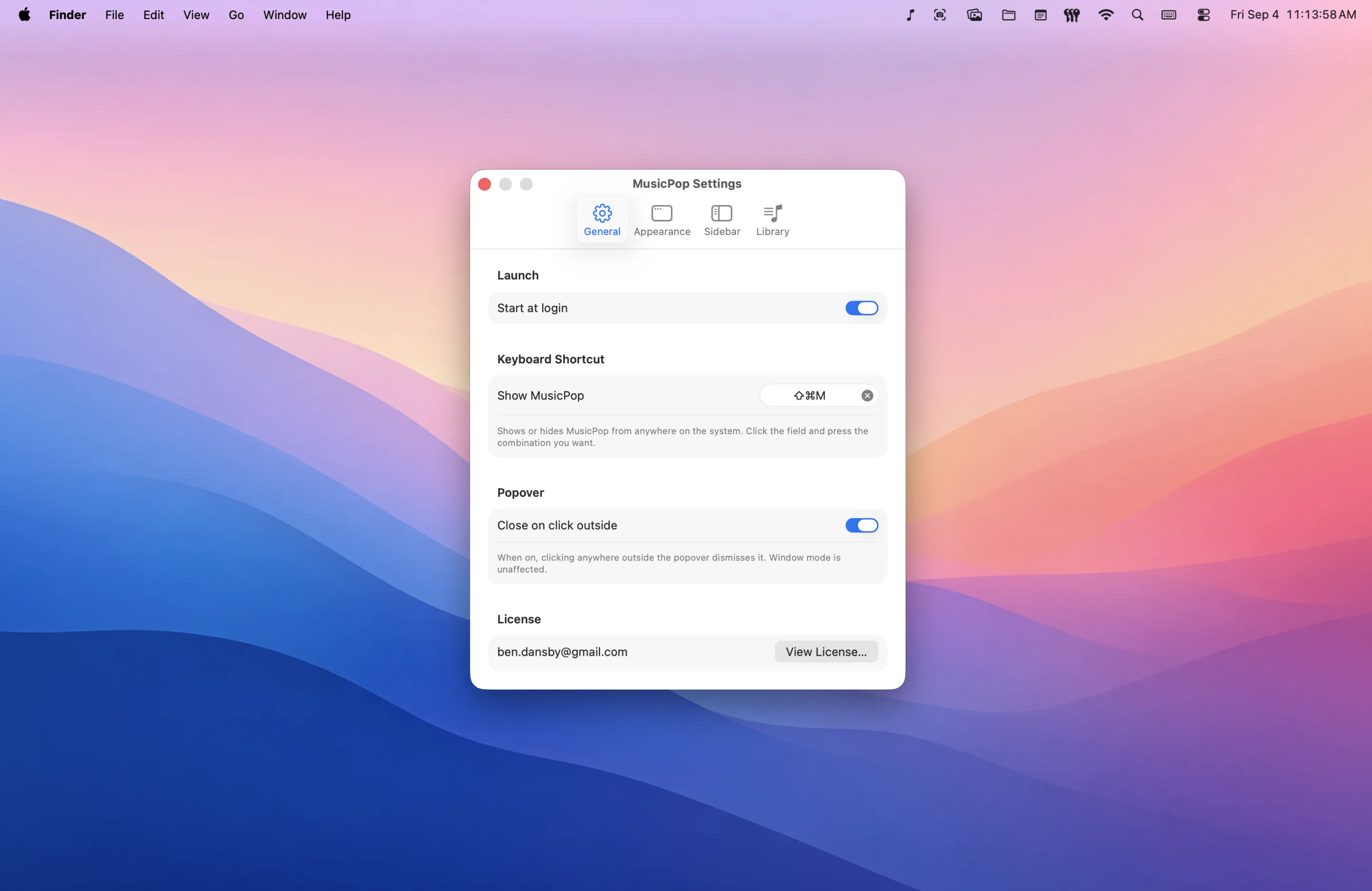
Task: Toggle the Start at login switch
Action: click(x=861, y=308)
